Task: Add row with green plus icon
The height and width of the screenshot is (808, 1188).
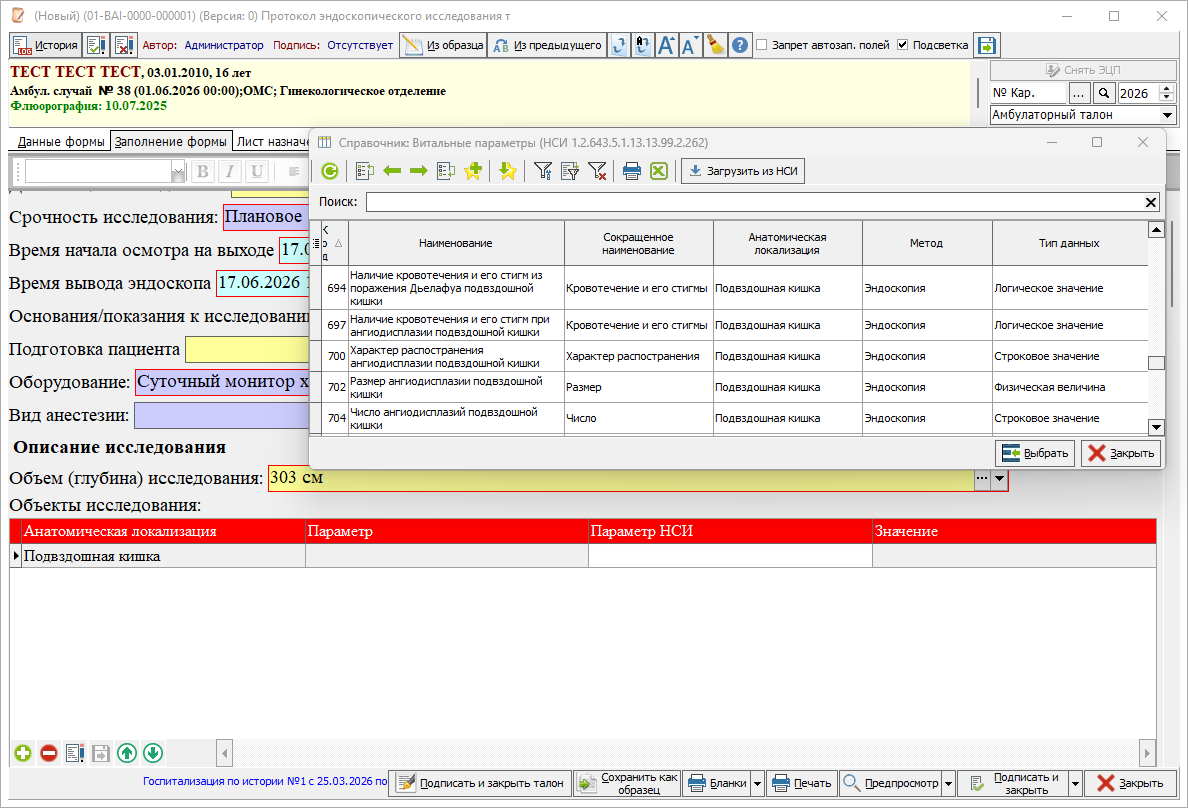Action: [23, 753]
